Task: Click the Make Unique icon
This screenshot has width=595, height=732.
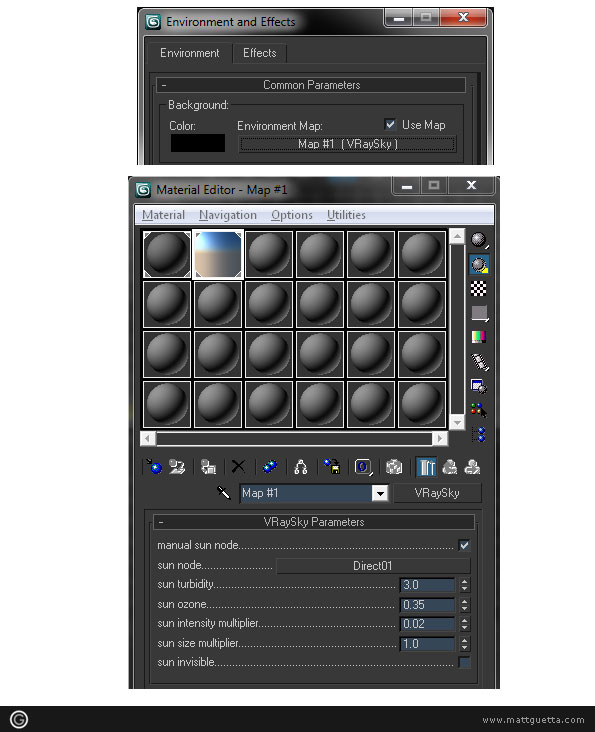Action: 301,466
